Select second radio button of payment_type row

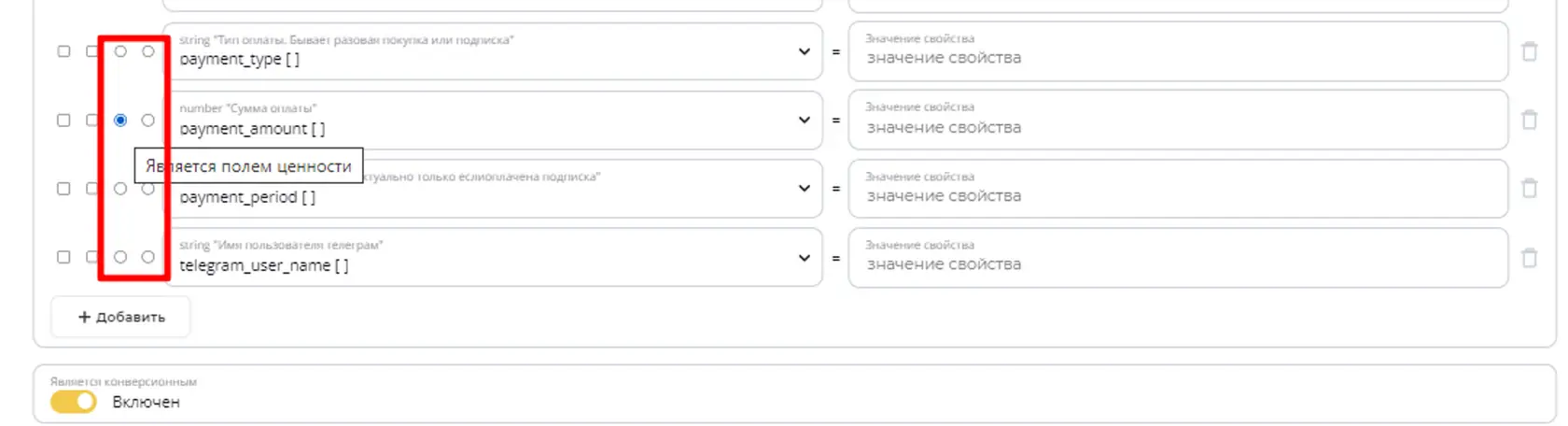click(148, 51)
